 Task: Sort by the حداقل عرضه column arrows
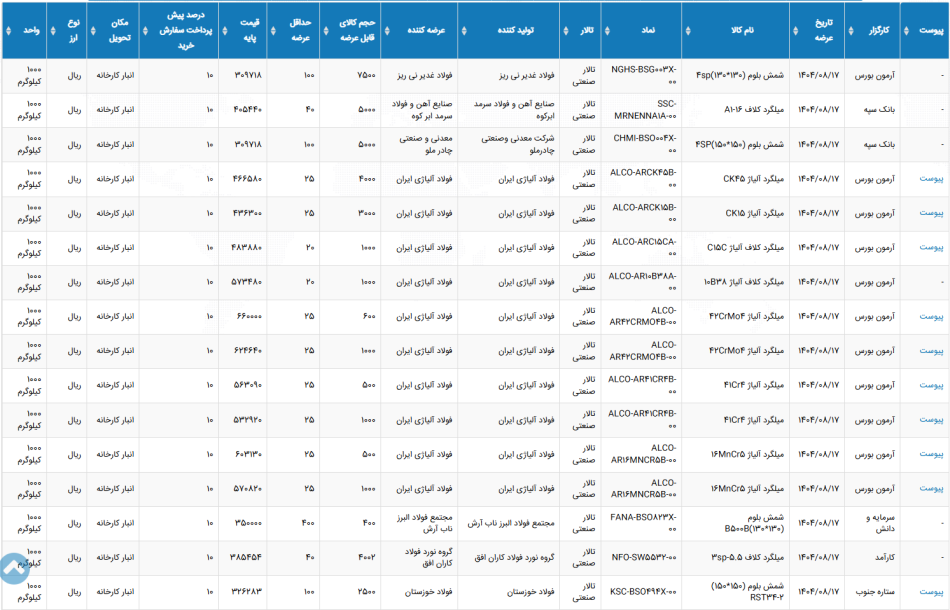click(x=273, y=30)
